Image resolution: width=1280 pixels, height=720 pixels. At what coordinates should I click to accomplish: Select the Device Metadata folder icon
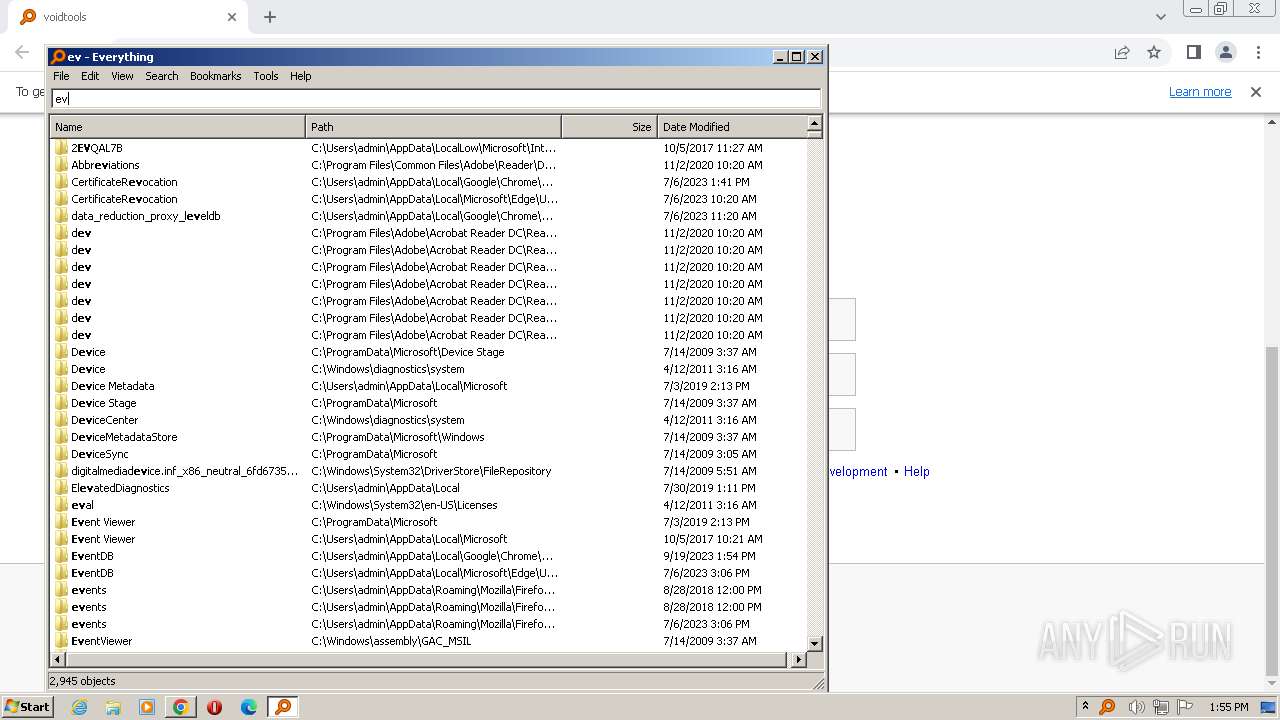[61, 386]
